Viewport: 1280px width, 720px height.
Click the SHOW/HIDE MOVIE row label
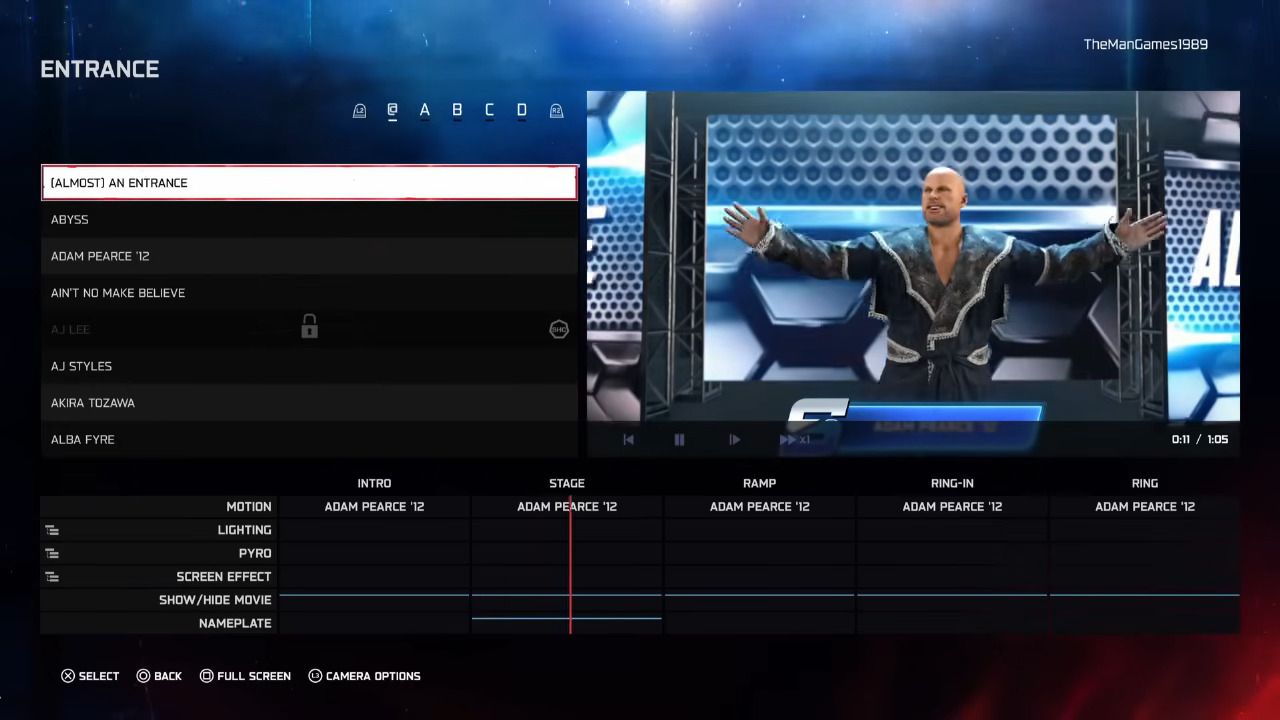click(x=215, y=600)
